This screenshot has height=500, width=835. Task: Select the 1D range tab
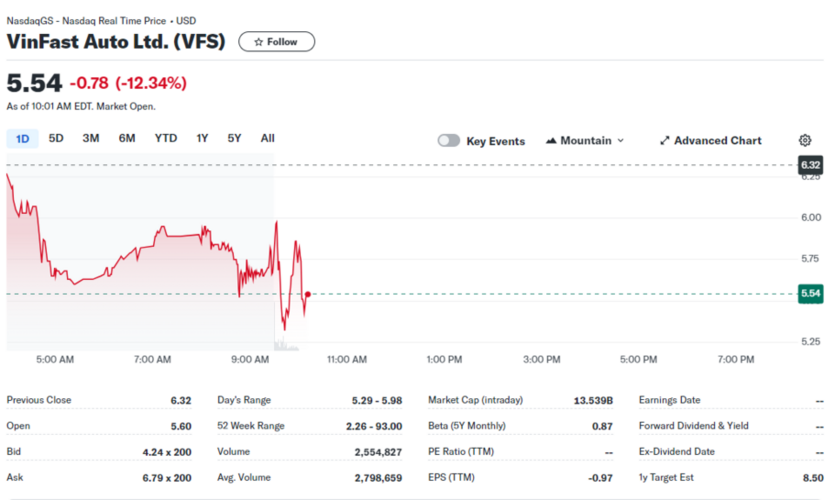point(22,139)
